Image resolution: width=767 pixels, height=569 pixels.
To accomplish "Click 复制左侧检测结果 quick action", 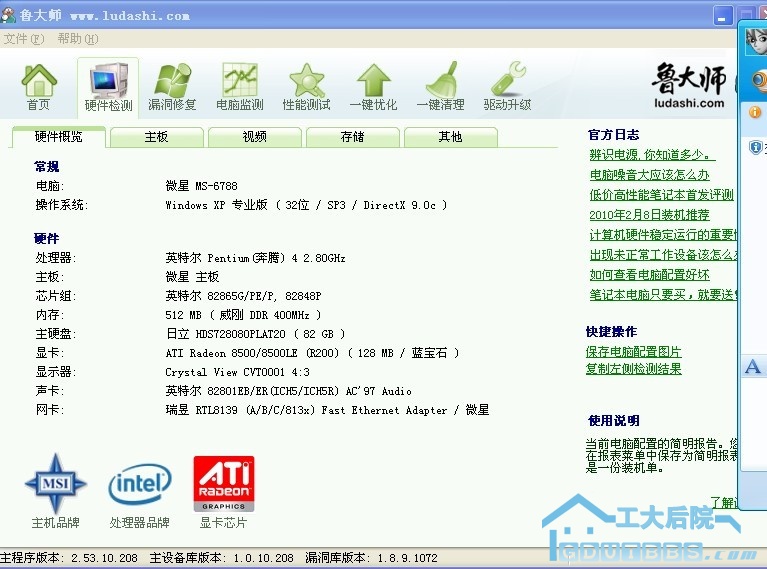I will 633,369.
